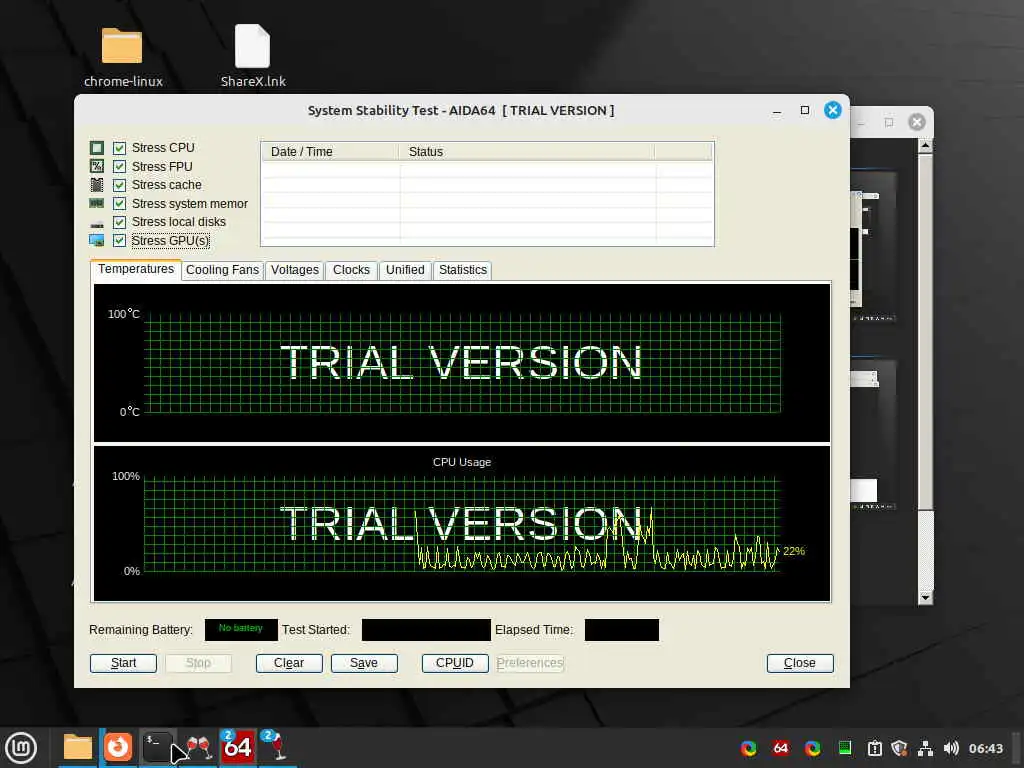Screen dimensions: 1024x768
Task: Disable the Stress cache checkbox
Action: pyautogui.click(x=119, y=185)
